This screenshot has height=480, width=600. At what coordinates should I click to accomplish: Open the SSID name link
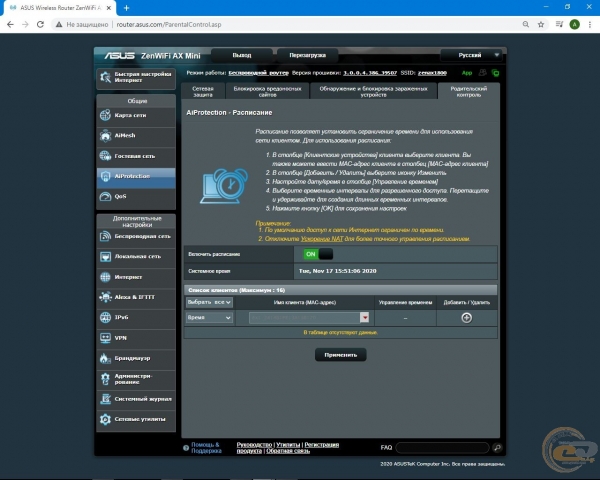432,73
